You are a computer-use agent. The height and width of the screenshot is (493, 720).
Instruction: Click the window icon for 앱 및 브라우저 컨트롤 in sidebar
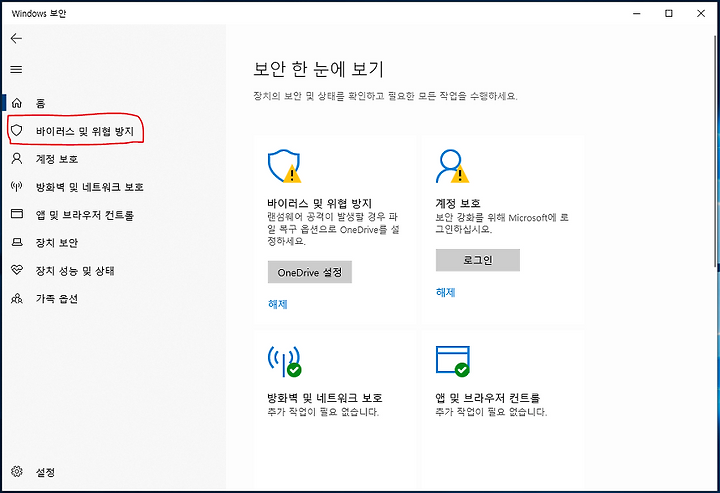[17, 214]
